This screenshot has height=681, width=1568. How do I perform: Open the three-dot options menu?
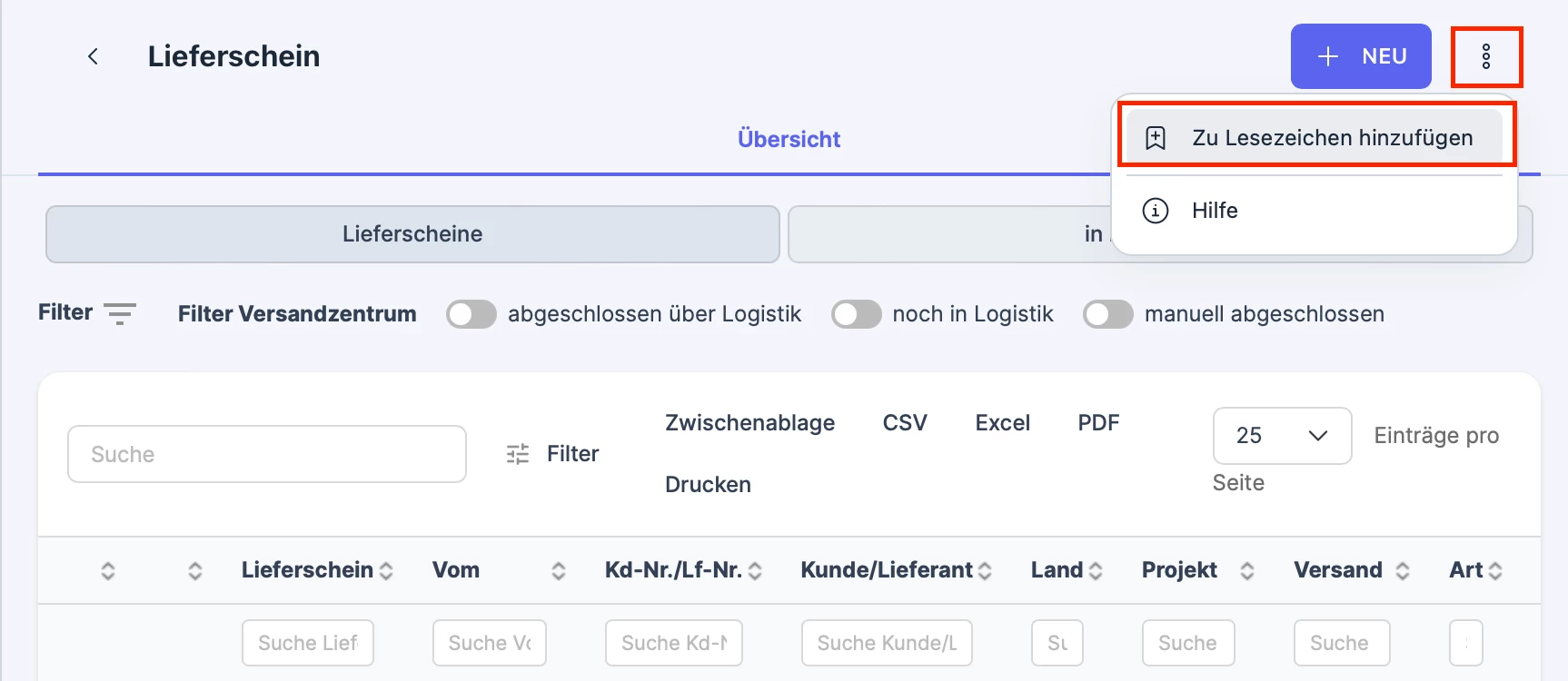[1486, 56]
